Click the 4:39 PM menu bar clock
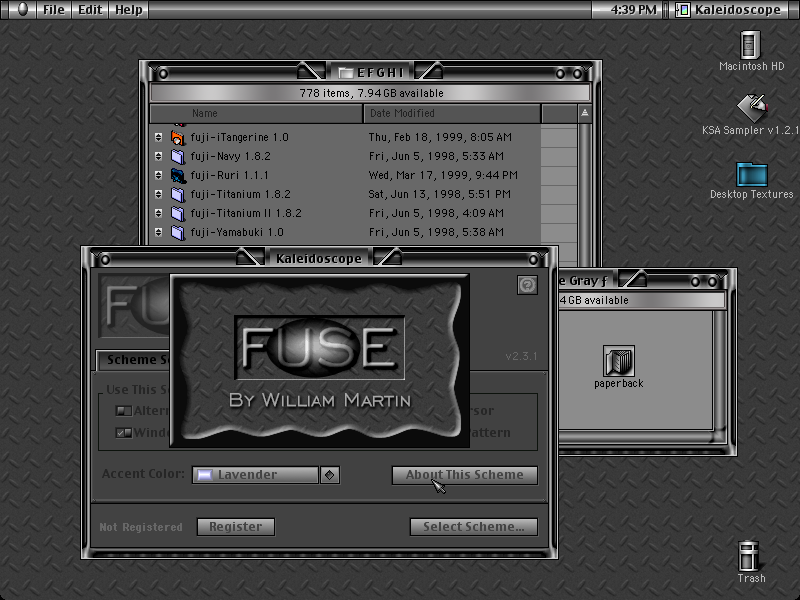This screenshot has width=800, height=600. click(633, 10)
